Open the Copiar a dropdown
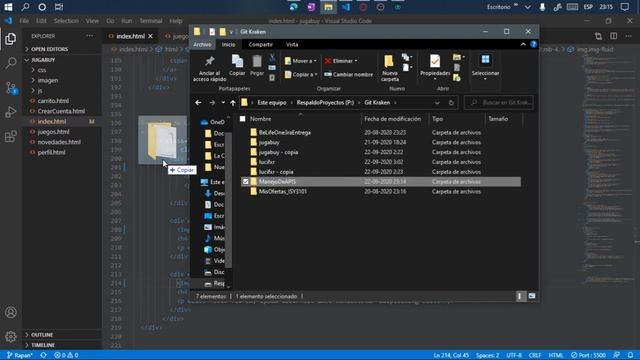640x360 pixels. [x=301, y=74]
